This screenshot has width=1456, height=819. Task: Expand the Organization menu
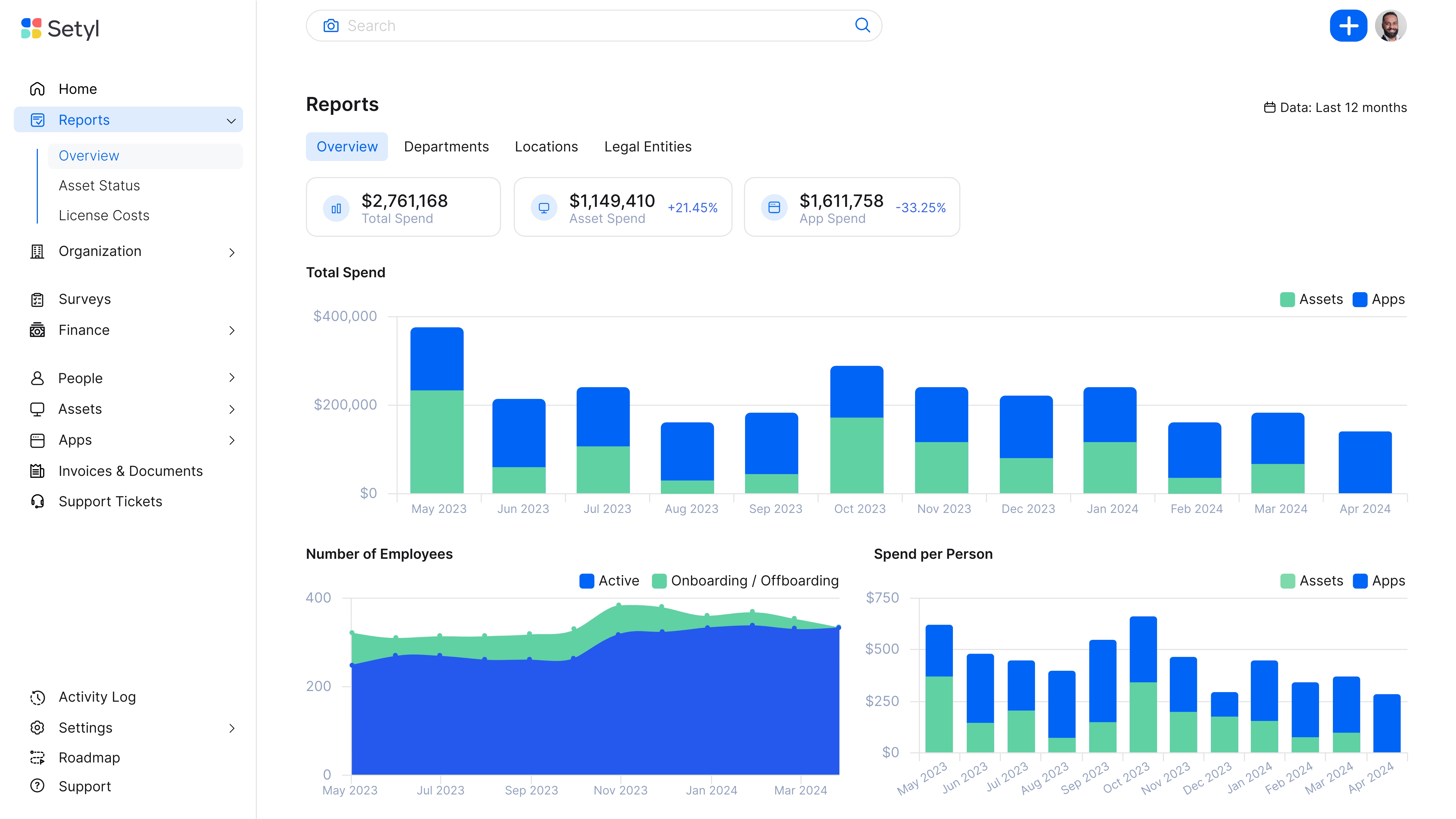point(232,252)
